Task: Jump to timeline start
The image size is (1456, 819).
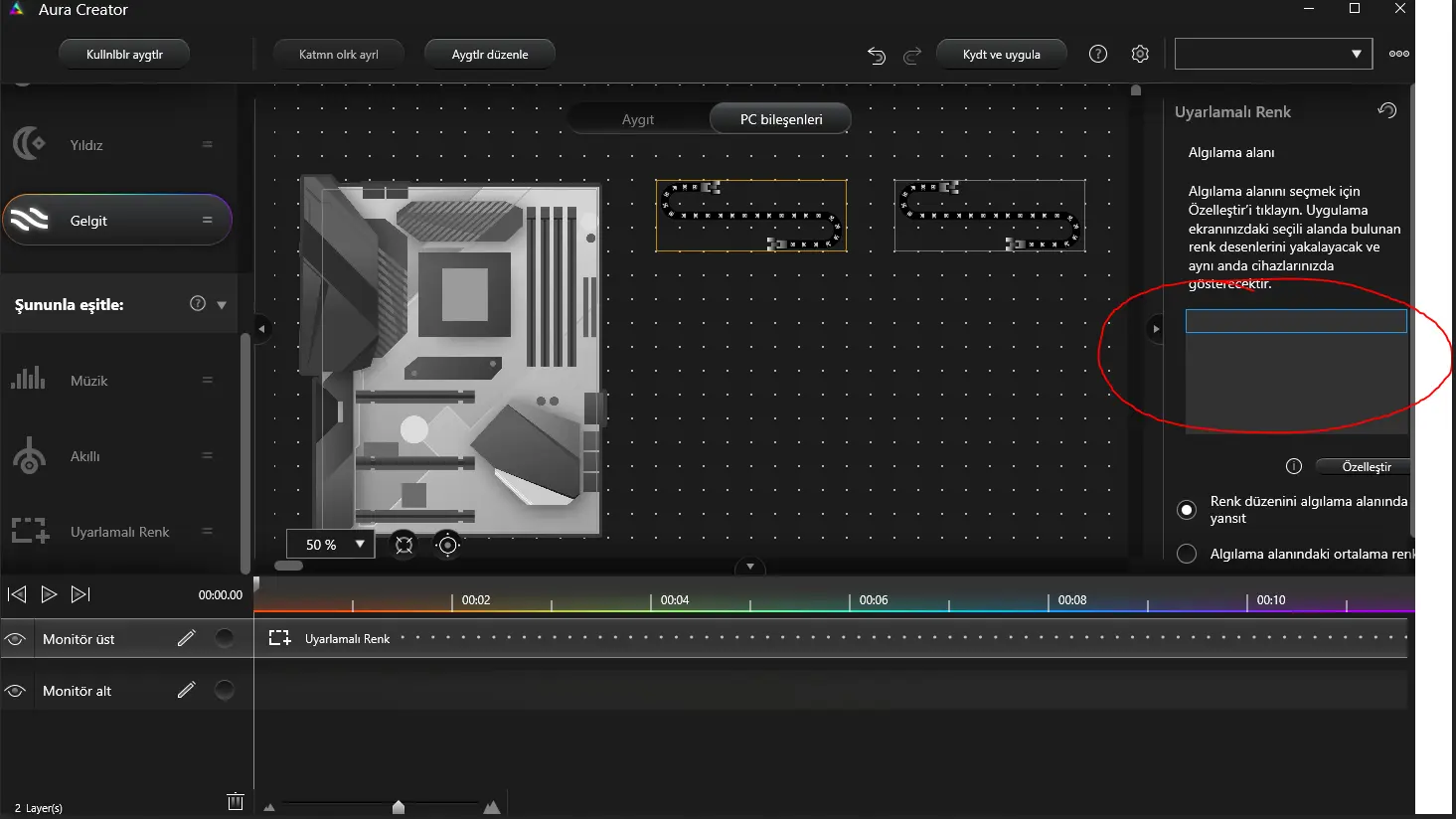Action: (x=17, y=594)
